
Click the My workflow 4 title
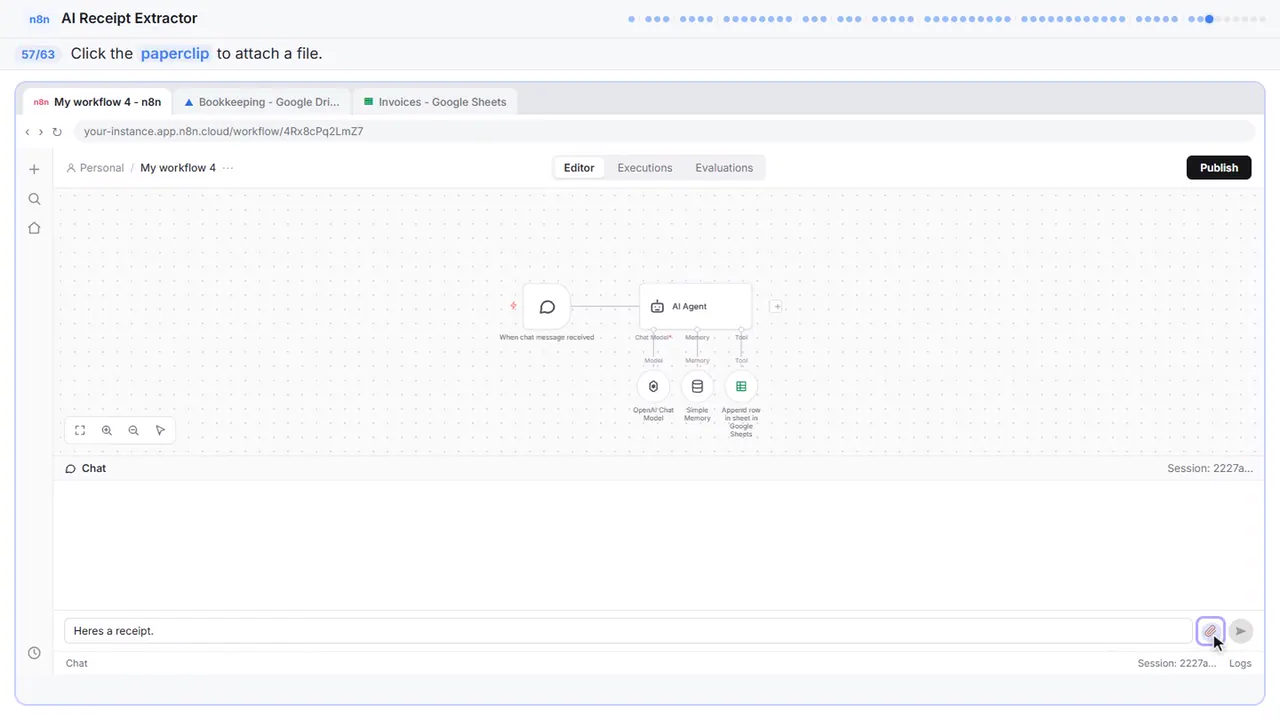[178, 168]
